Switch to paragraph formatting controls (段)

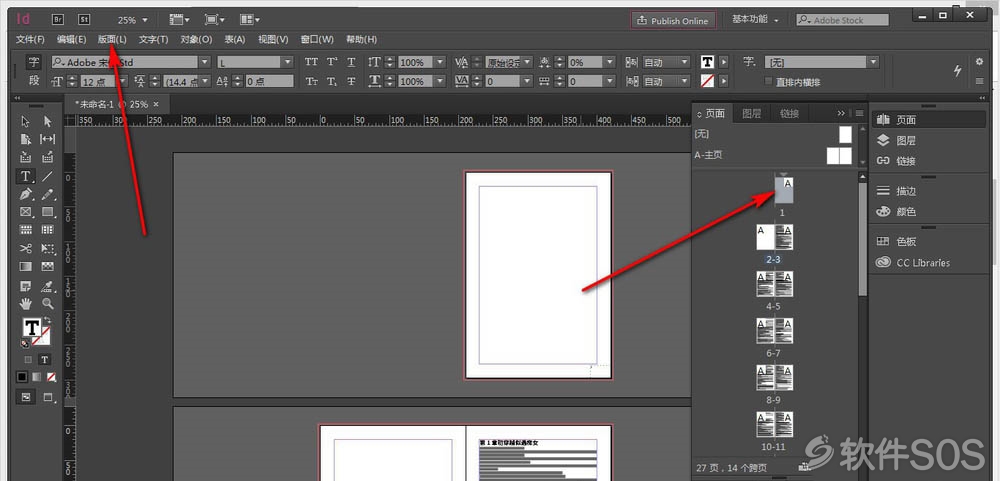coord(34,81)
